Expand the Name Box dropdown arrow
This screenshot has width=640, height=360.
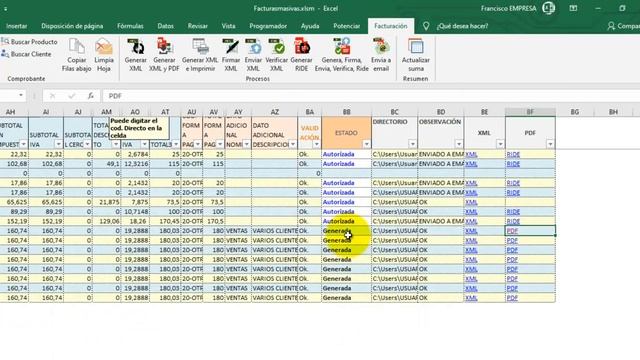(x=20, y=96)
